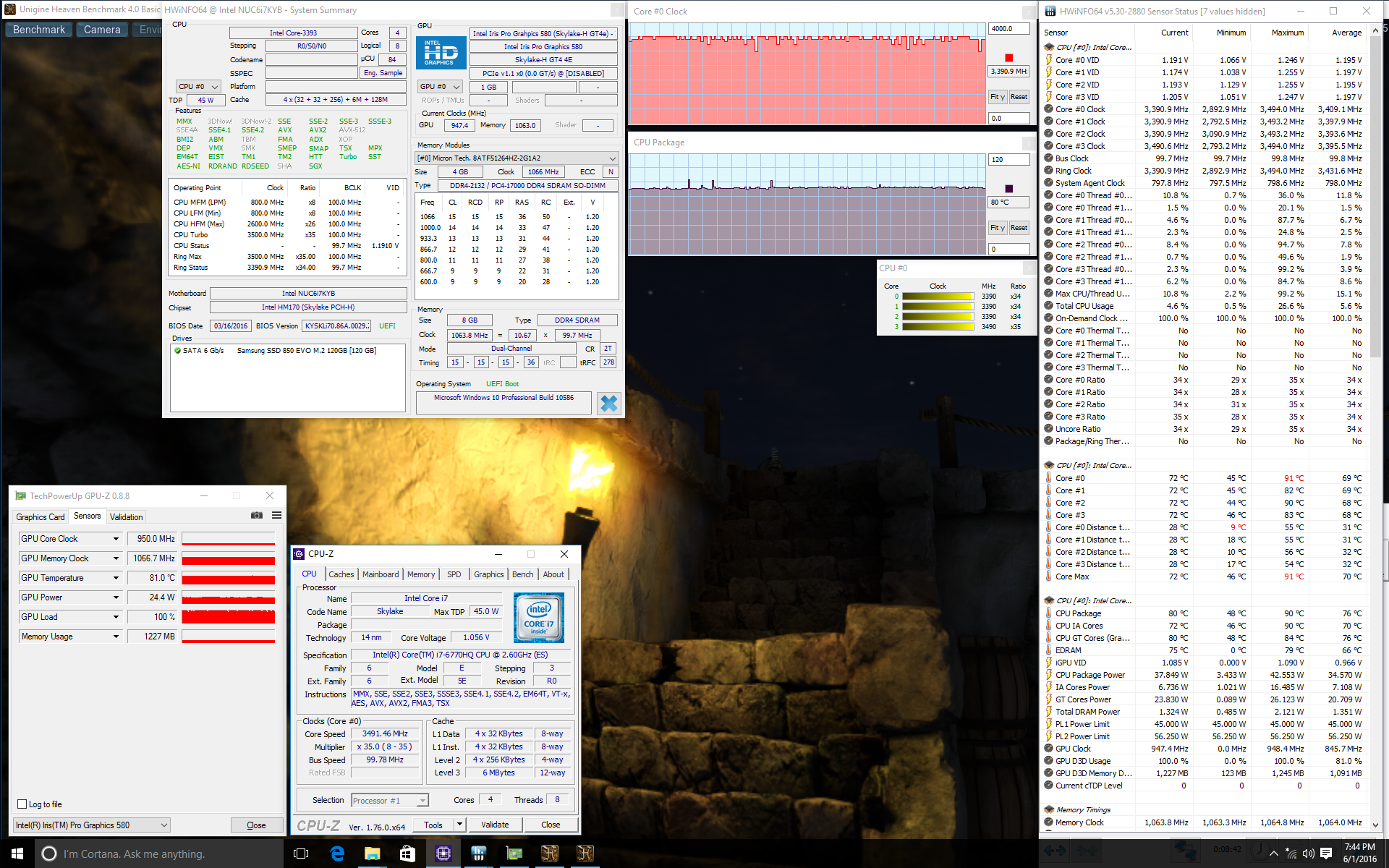
Task: Click the blue X icon in System Summary
Action: pyautogui.click(x=609, y=404)
